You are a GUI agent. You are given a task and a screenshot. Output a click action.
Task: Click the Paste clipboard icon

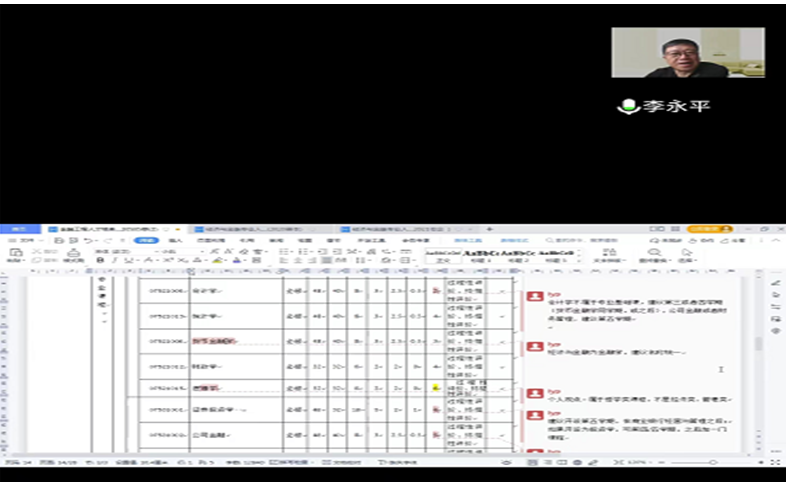click(17, 254)
